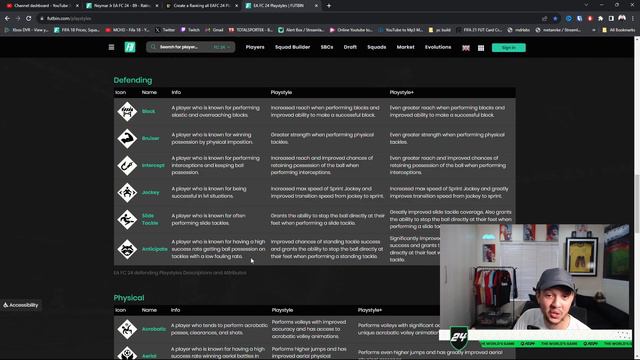
Task: Open the Chrome tab search chevron
Action: point(586,5)
